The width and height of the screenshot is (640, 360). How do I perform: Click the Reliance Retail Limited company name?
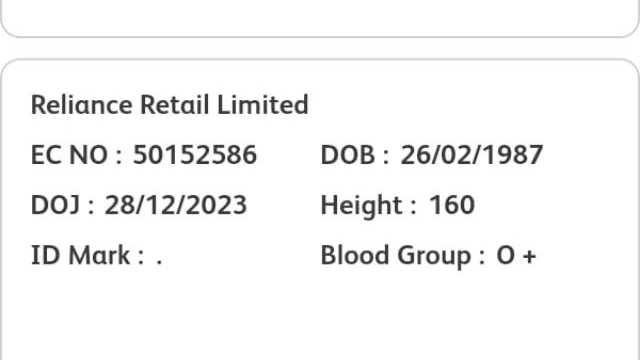(x=169, y=105)
